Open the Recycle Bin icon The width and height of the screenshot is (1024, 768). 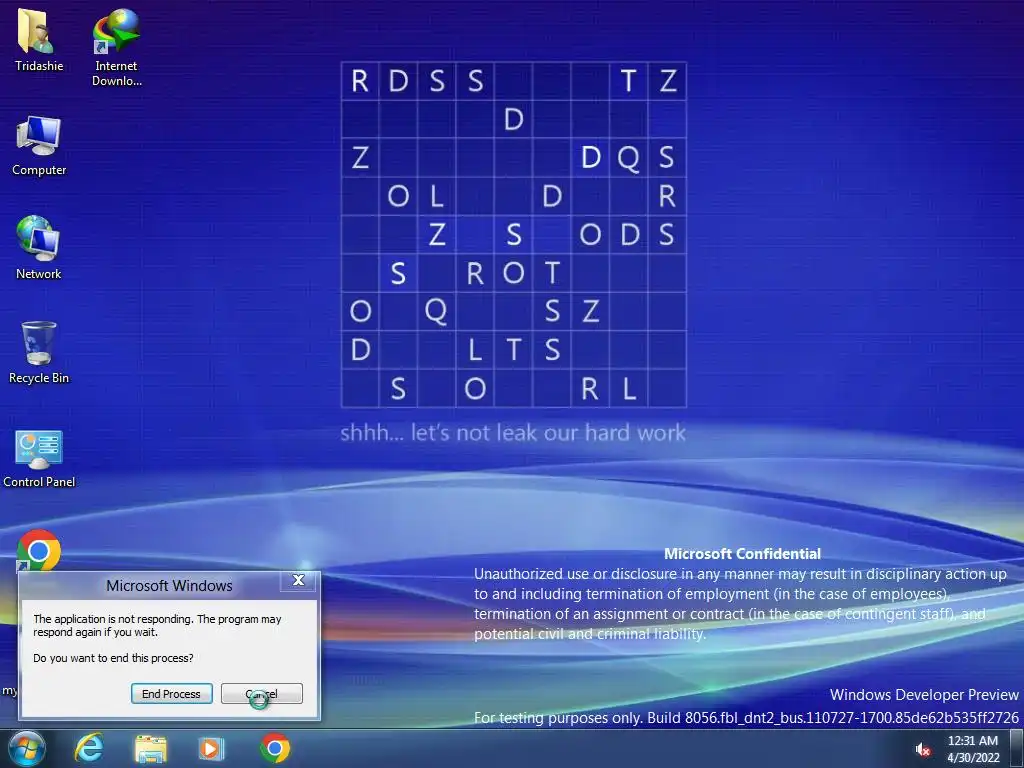[39, 352]
